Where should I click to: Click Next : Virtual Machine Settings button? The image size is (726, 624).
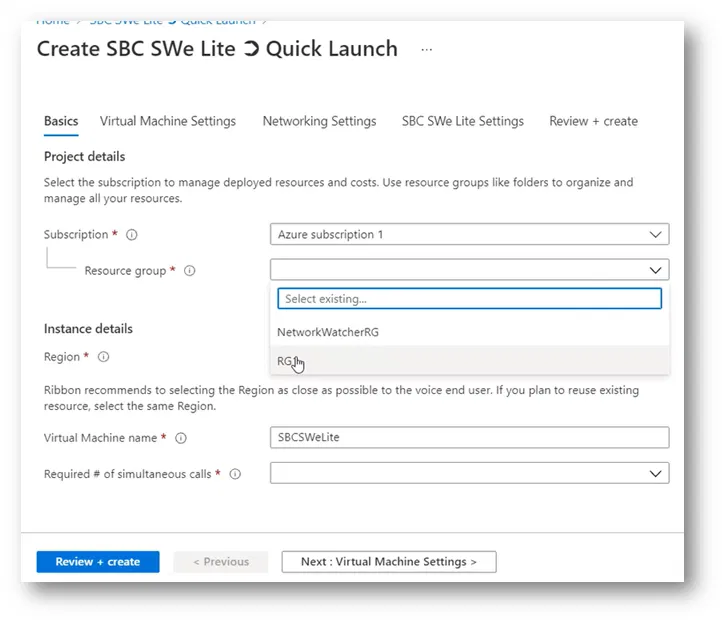388,562
